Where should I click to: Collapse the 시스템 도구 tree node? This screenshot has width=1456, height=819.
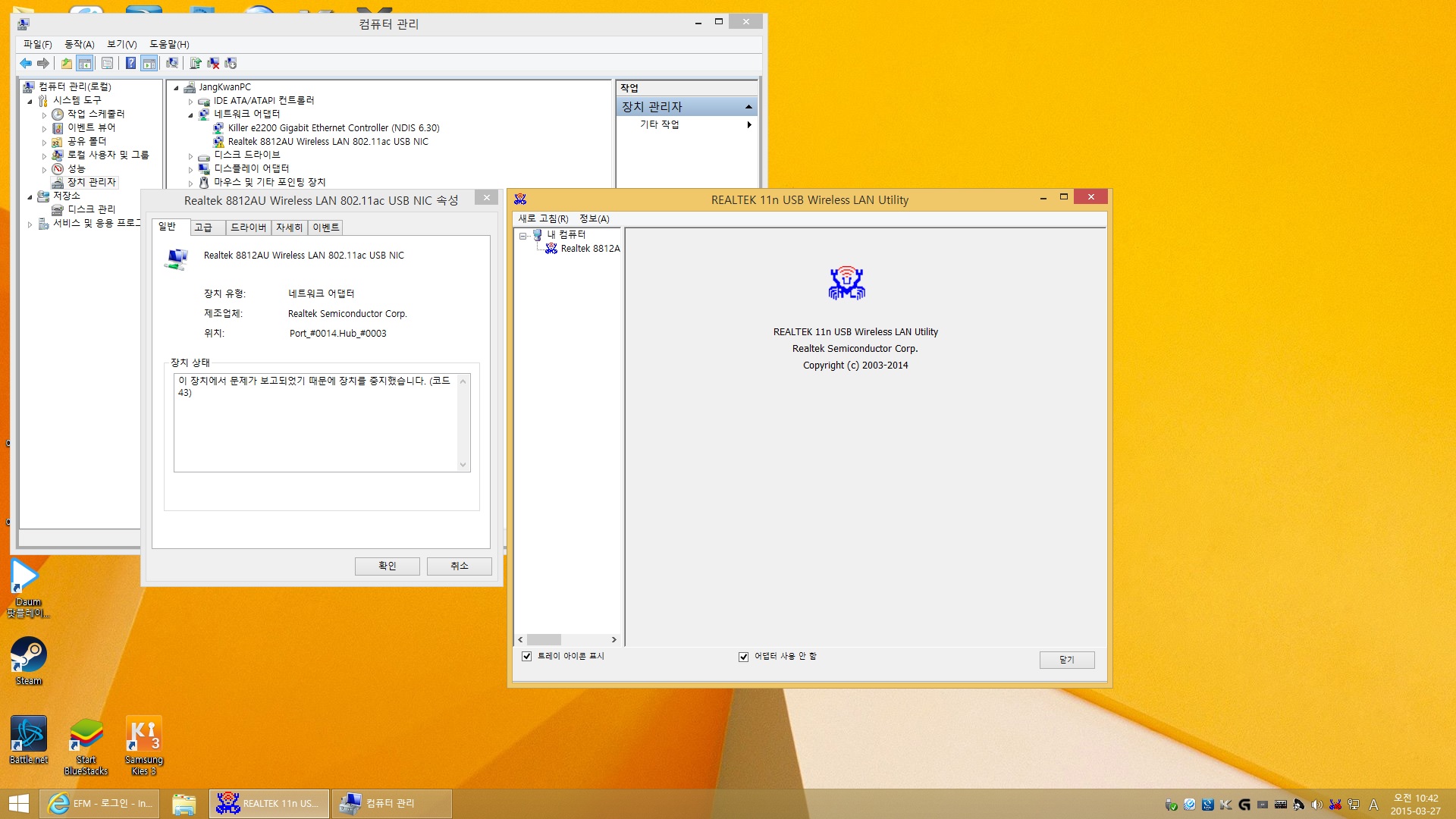tap(30, 101)
